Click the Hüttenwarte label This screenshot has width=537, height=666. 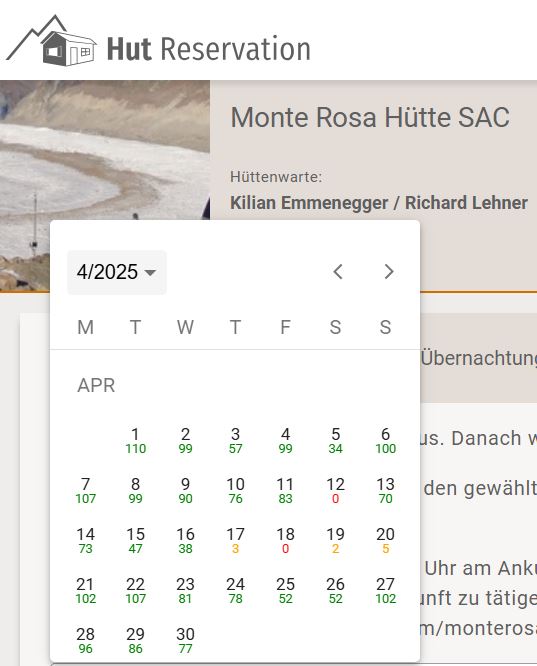click(276, 177)
